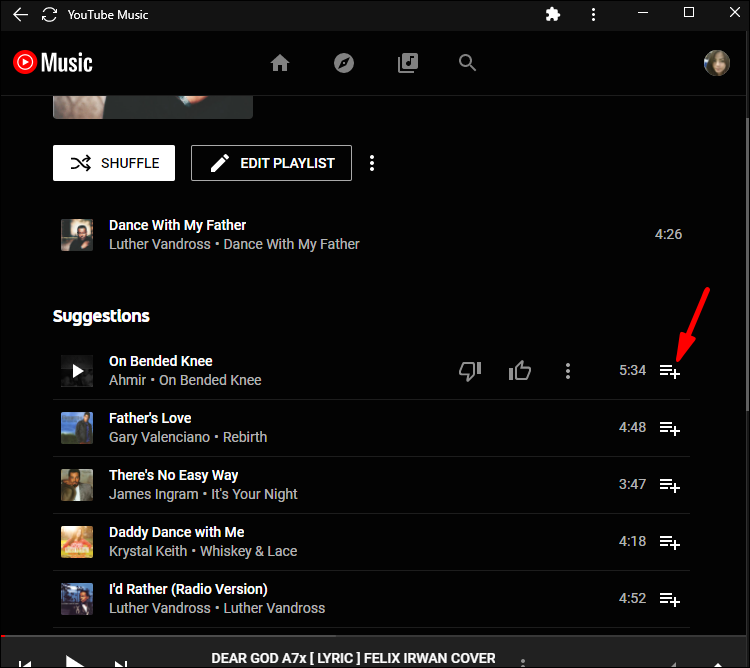This screenshot has height=668, width=750.
Task: Dislike On Bended Knee
Action: (x=470, y=371)
